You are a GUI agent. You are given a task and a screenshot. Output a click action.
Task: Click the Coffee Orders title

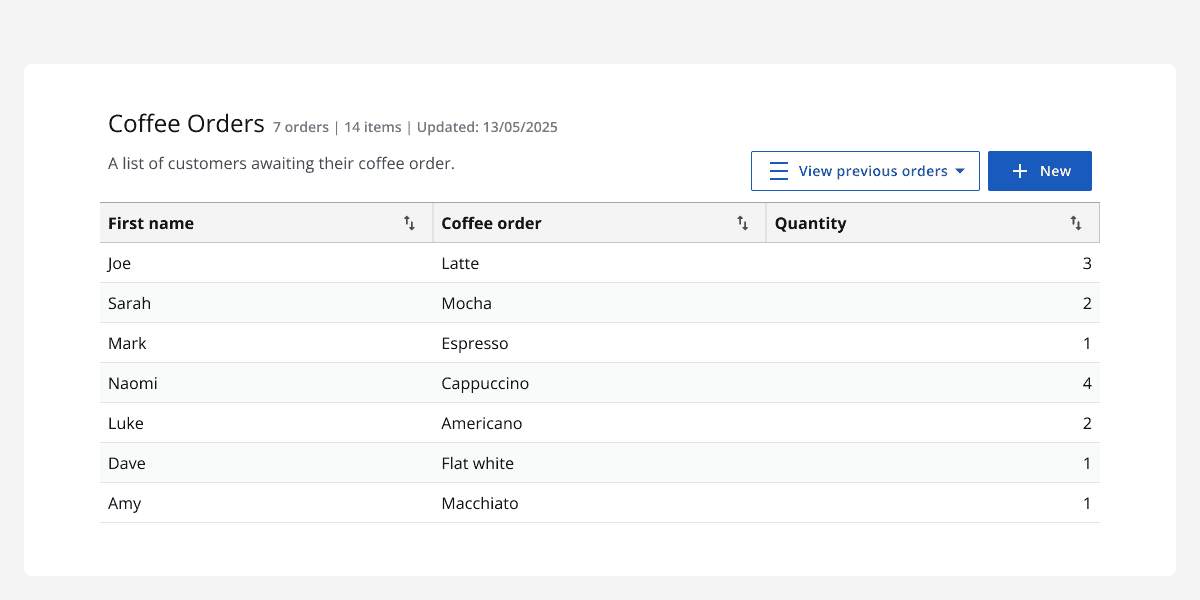[186, 123]
